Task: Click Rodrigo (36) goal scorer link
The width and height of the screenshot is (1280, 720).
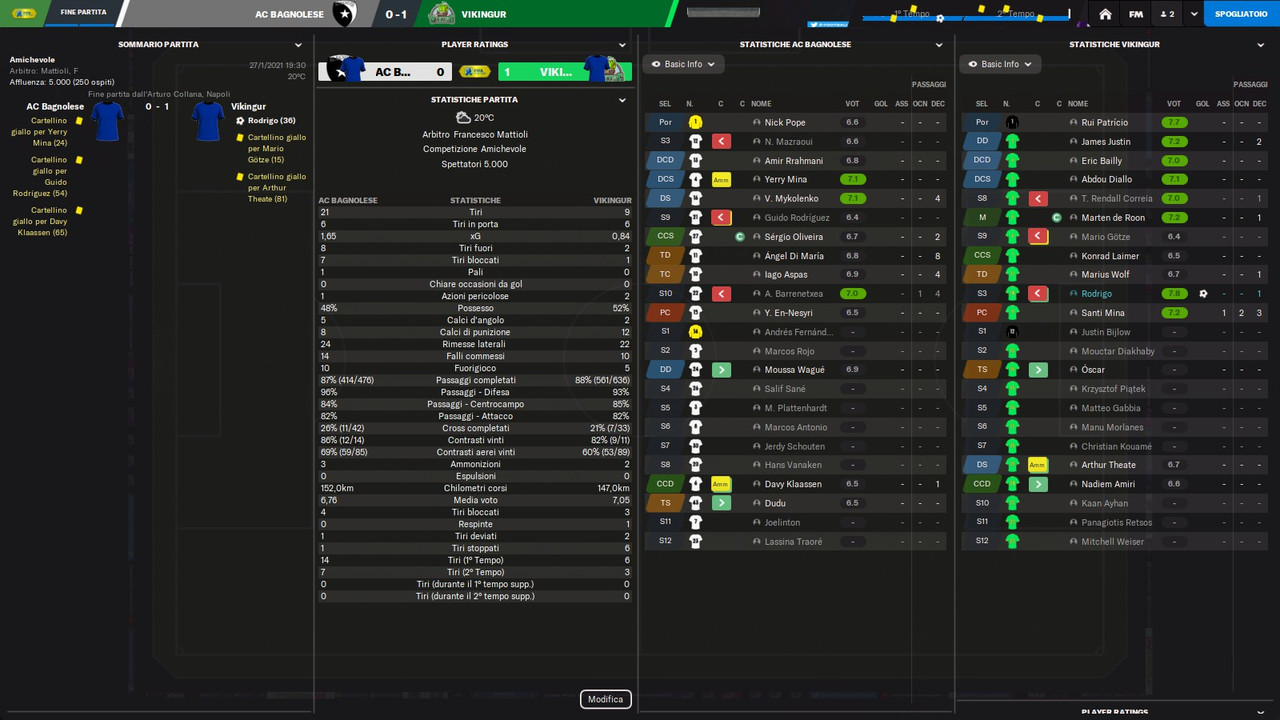Action: pos(271,121)
